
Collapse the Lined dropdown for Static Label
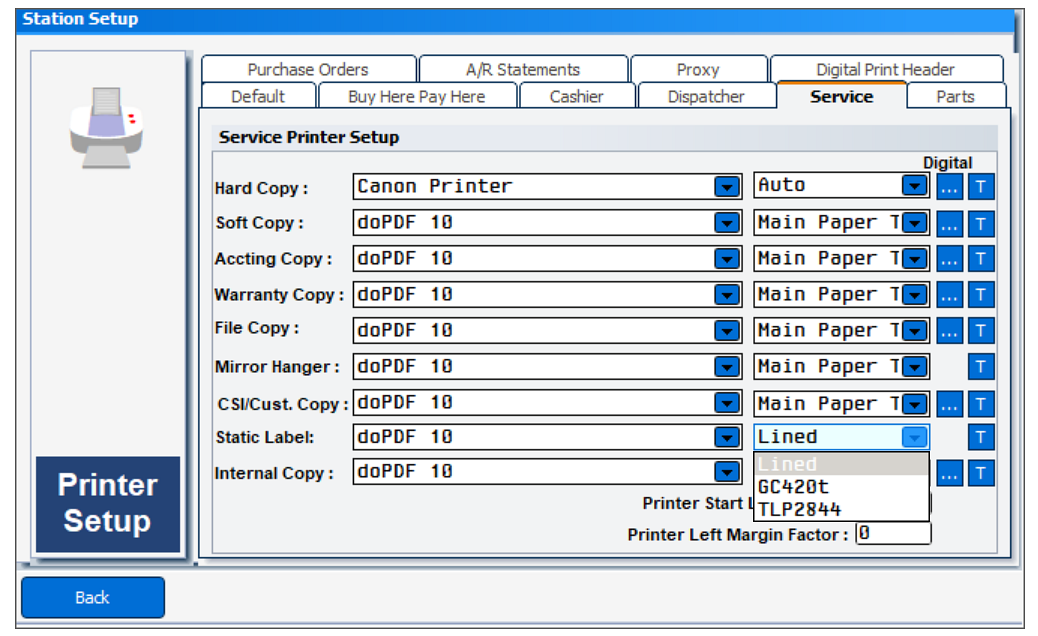pos(915,437)
